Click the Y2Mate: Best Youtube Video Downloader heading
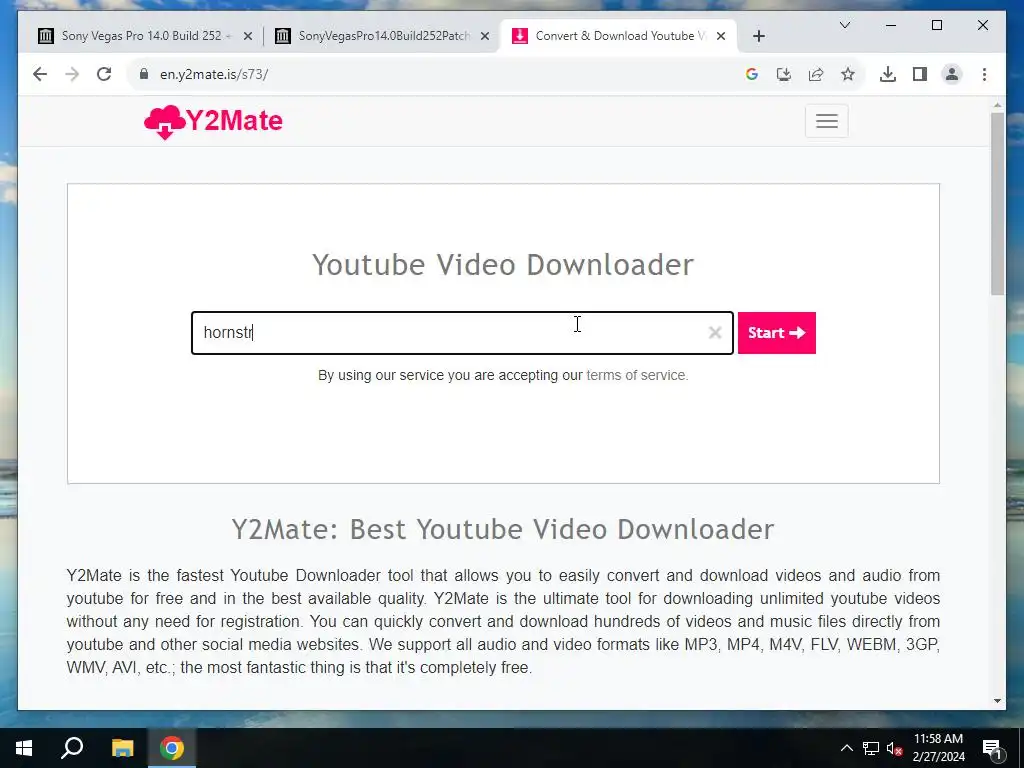This screenshot has height=768, width=1024. coord(503,529)
